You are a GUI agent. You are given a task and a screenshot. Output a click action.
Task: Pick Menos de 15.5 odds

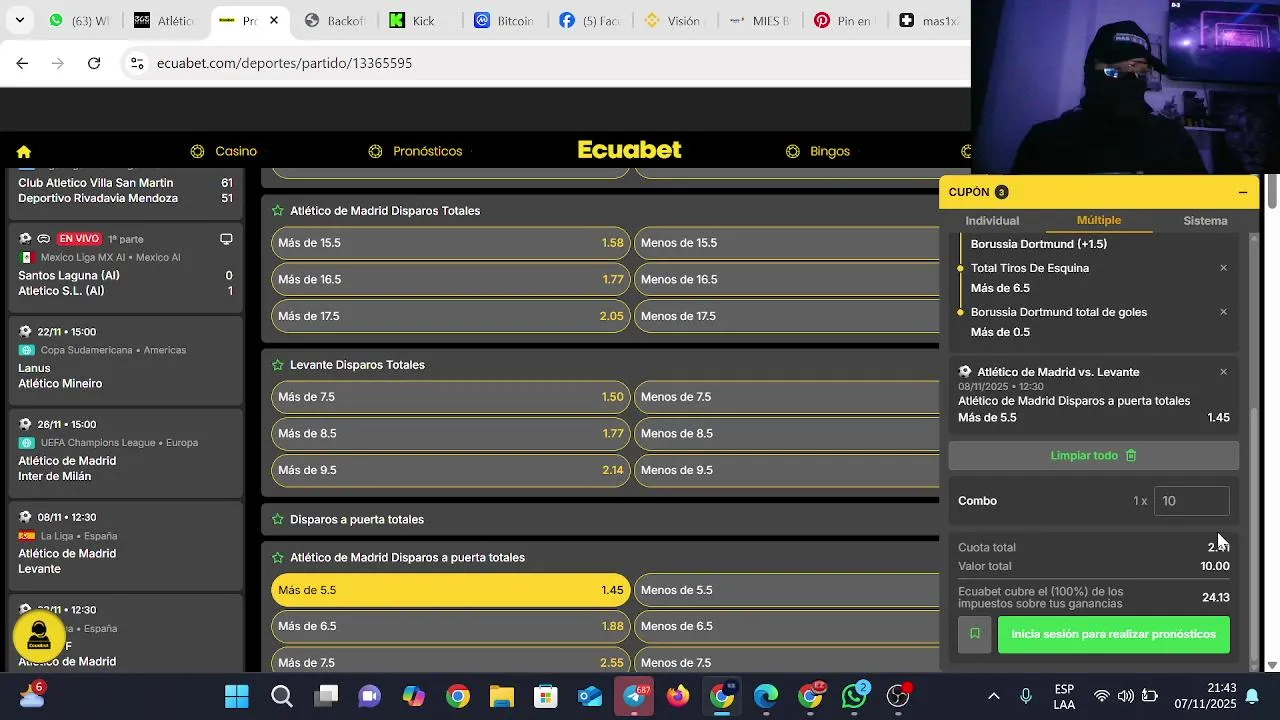tap(788, 243)
